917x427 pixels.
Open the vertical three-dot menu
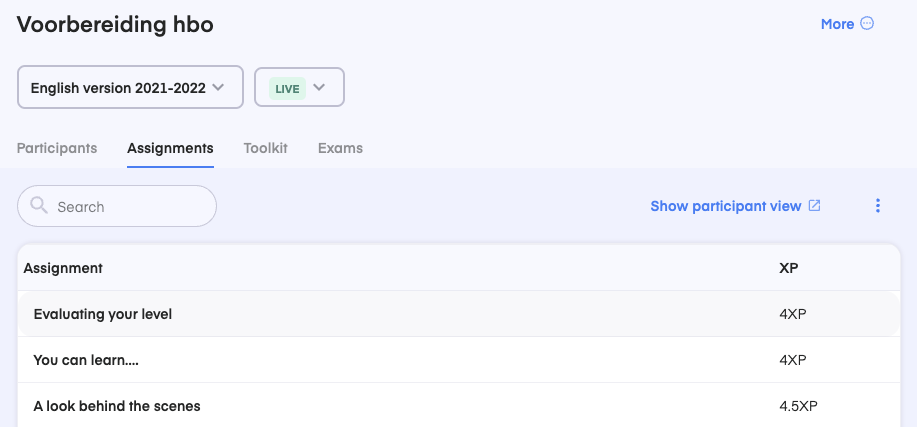pyautogui.click(x=878, y=206)
